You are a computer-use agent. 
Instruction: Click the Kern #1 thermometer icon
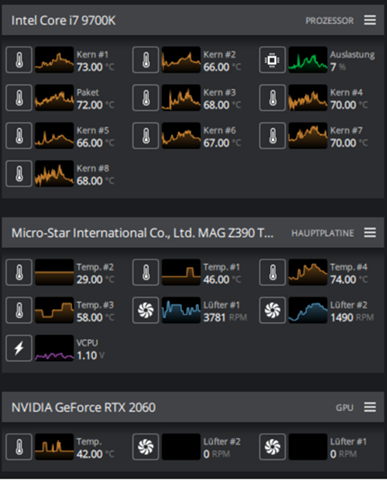[19, 60]
